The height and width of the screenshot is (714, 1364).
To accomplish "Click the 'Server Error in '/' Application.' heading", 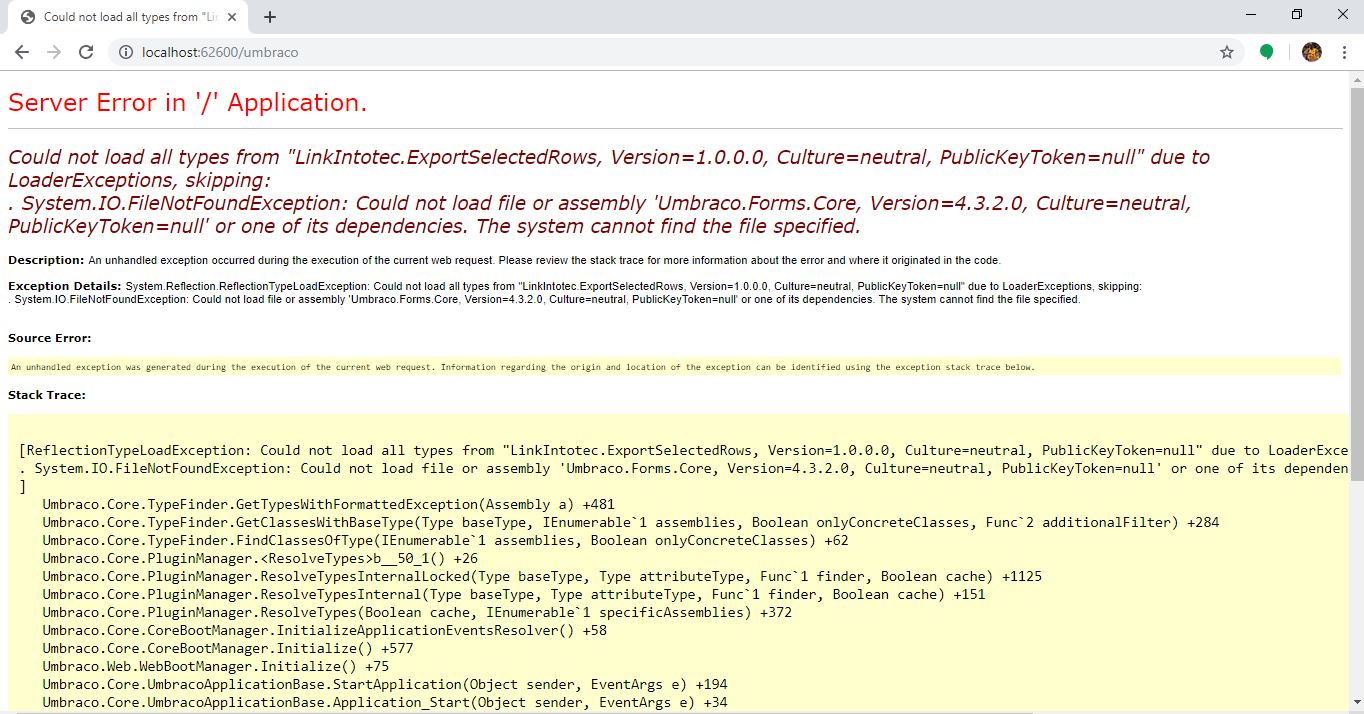I will point(188,102).
